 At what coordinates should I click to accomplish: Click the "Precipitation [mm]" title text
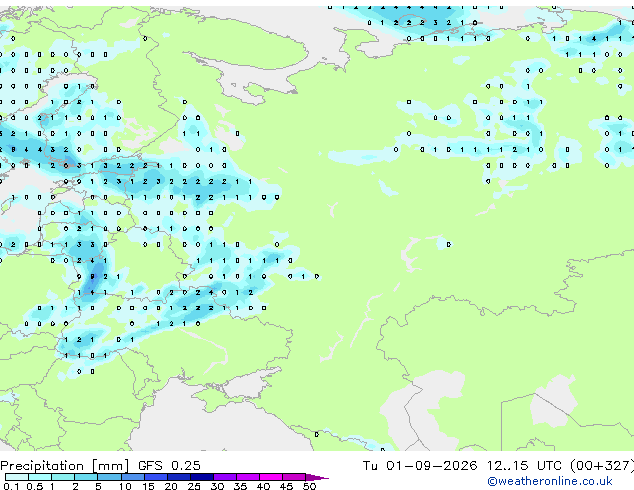coord(65,466)
